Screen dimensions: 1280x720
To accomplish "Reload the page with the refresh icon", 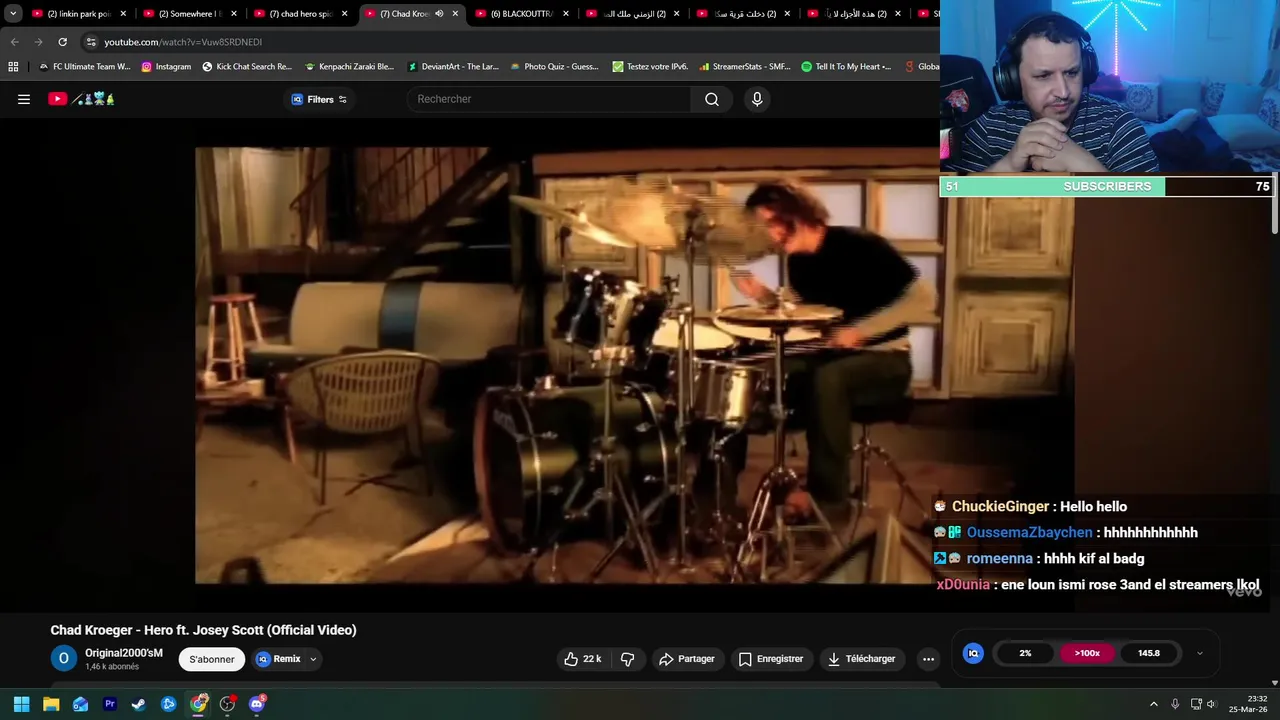I will point(62,42).
